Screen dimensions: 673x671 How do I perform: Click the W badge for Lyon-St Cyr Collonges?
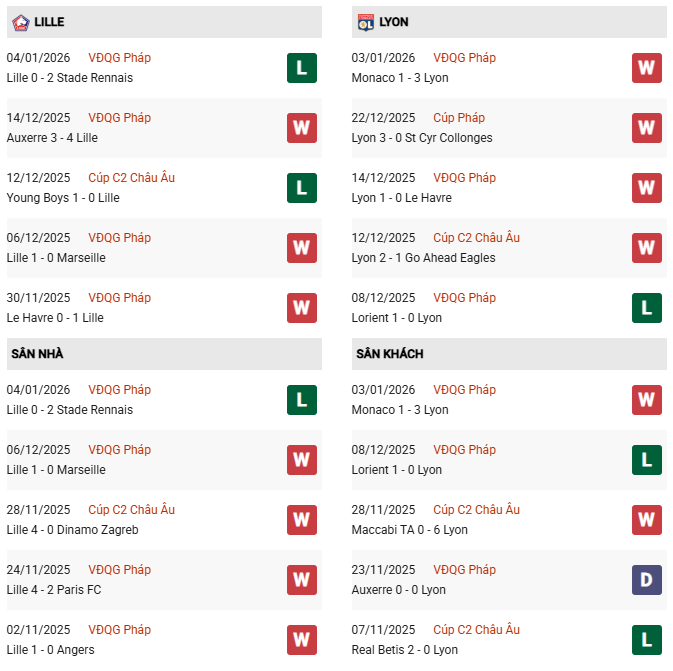click(x=647, y=128)
